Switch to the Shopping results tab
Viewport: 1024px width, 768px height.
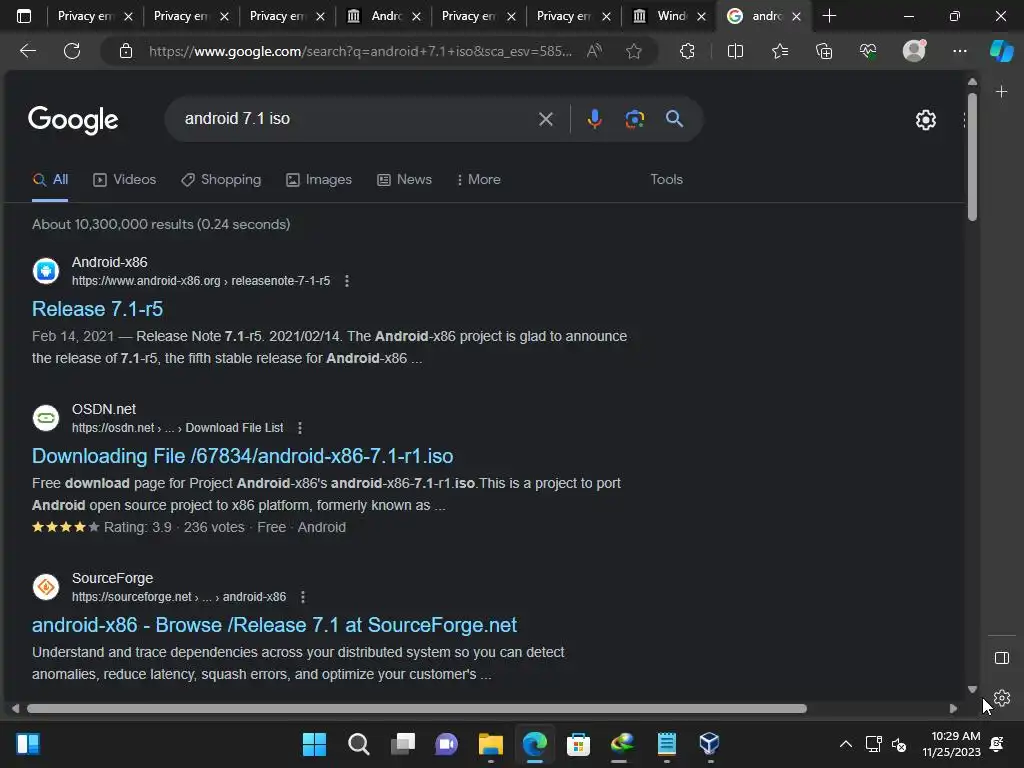click(221, 180)
